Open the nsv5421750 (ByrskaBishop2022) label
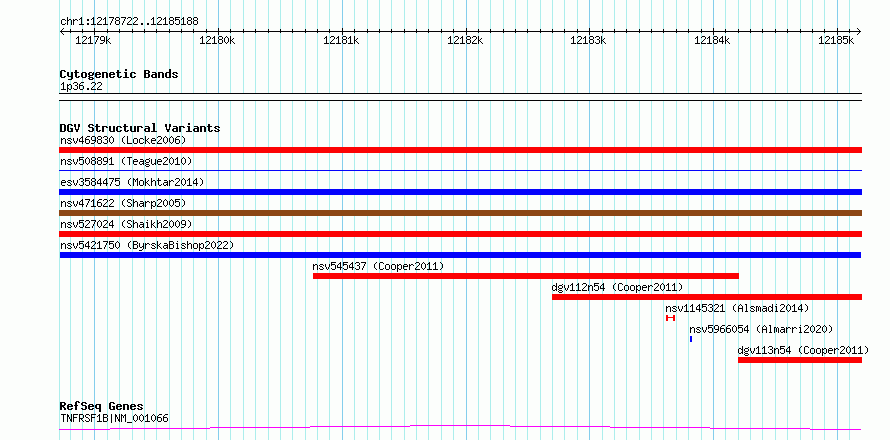This screenshot has height=440, width=890. tap(147, 245)
